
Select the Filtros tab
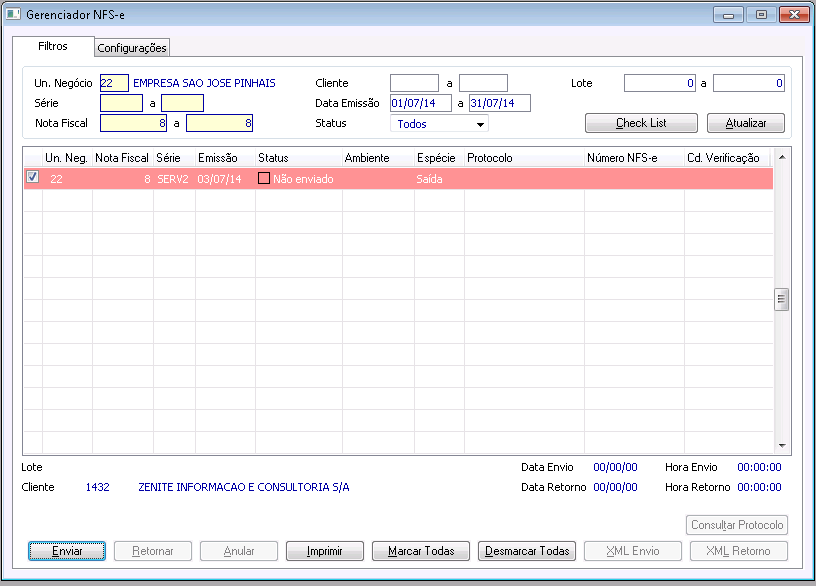(53, 46)
